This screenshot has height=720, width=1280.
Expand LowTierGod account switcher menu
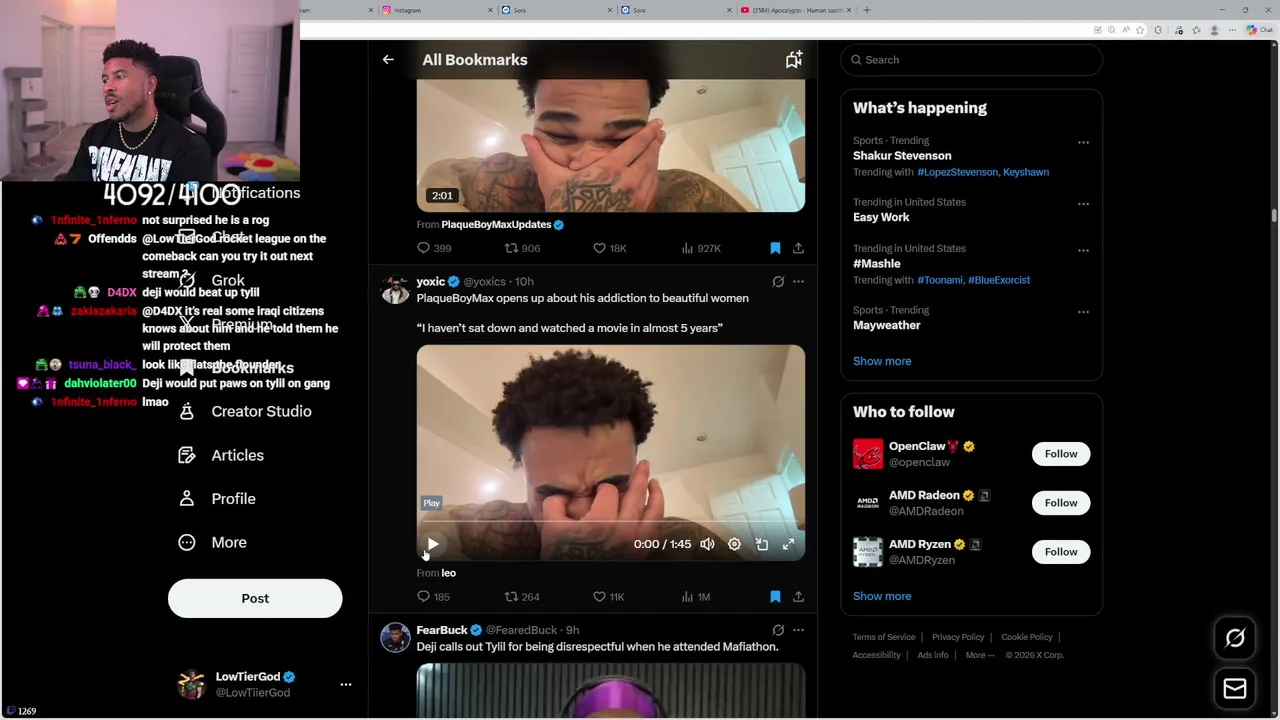(346, 684)
